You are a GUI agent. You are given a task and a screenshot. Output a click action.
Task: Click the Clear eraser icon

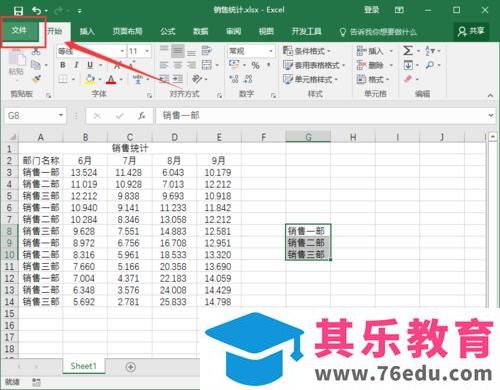(x=408, y=79)
